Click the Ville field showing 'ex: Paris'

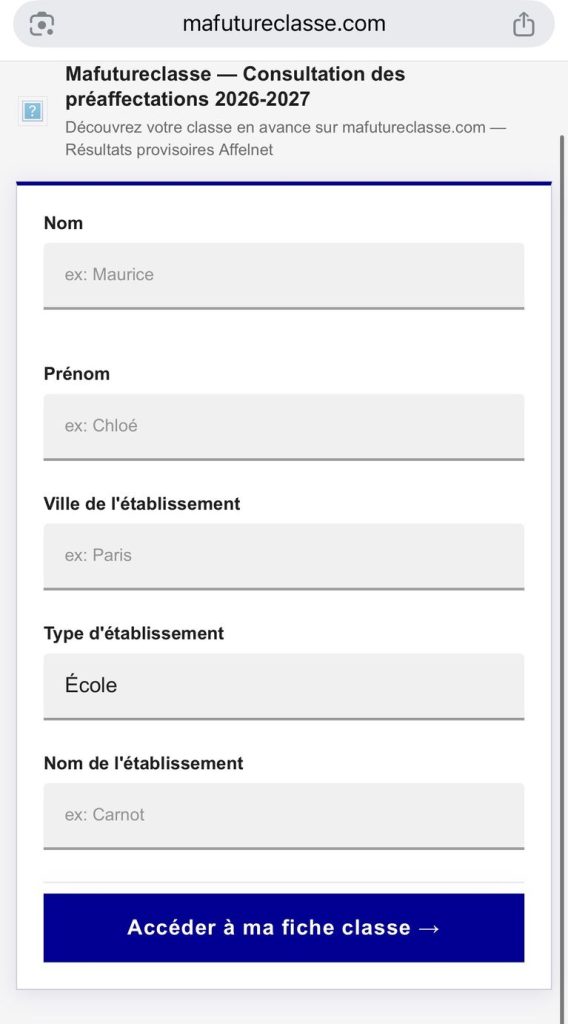(284, 556)
